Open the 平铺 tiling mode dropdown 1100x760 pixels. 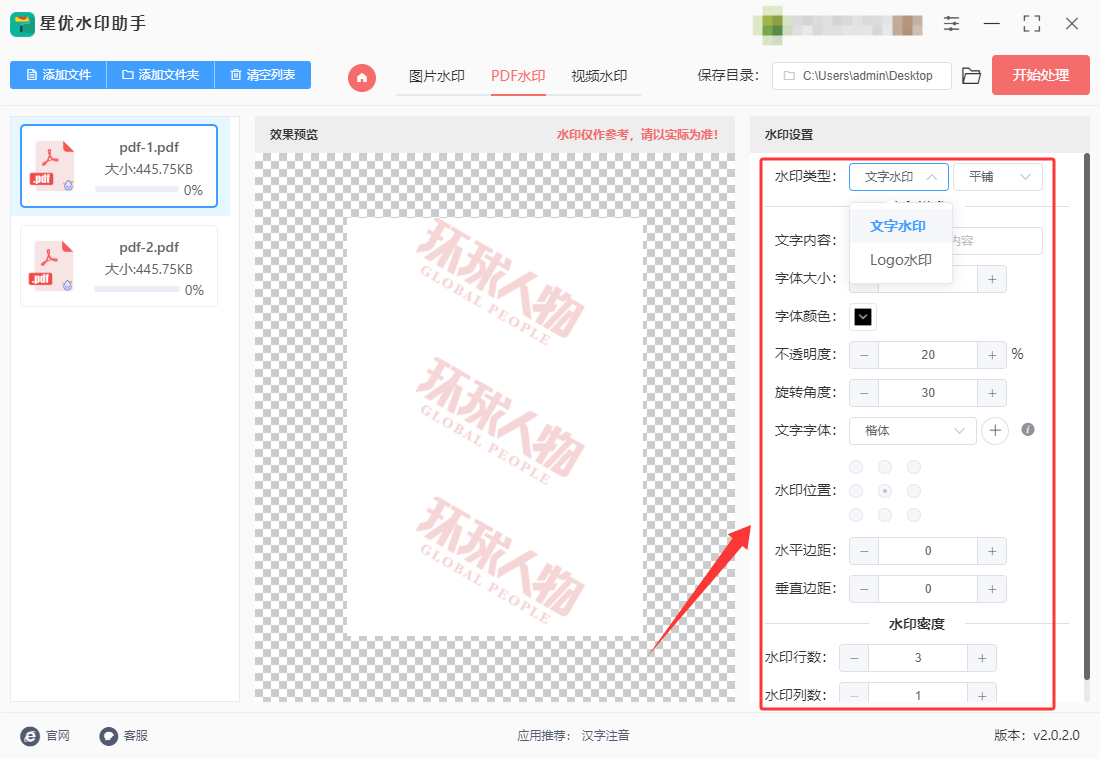tap(998, 177)
